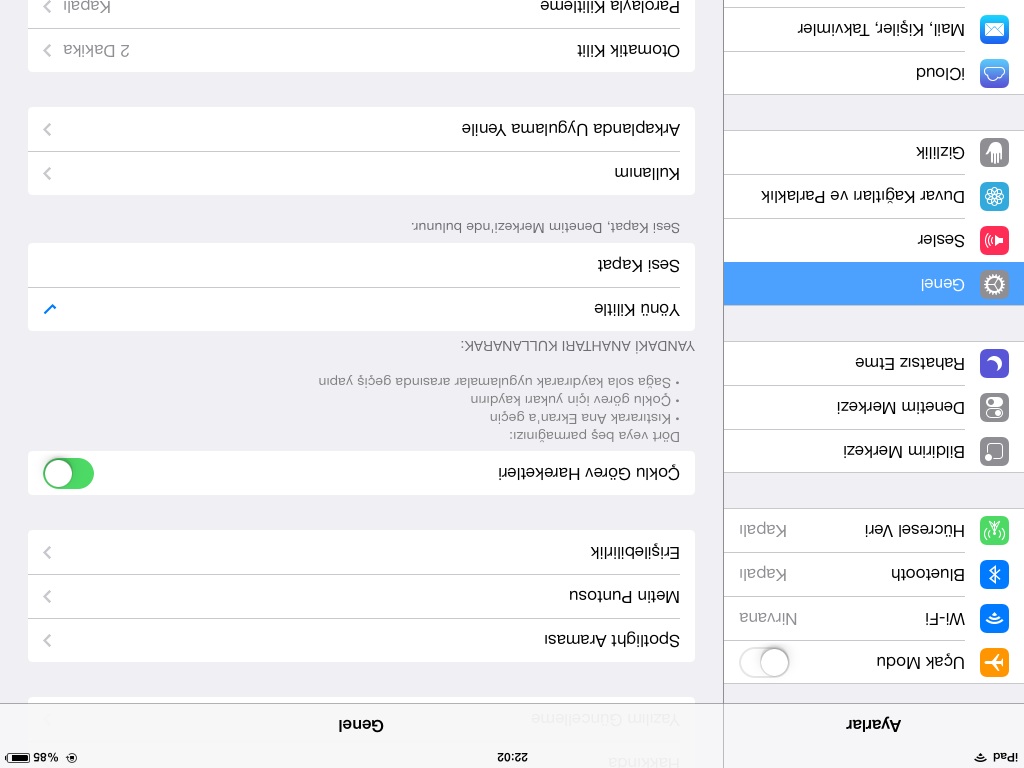1024x768 pixels.
Task: Click the Mail, Kişiler, Takvimler label
Action: click(x=881, y=29)
